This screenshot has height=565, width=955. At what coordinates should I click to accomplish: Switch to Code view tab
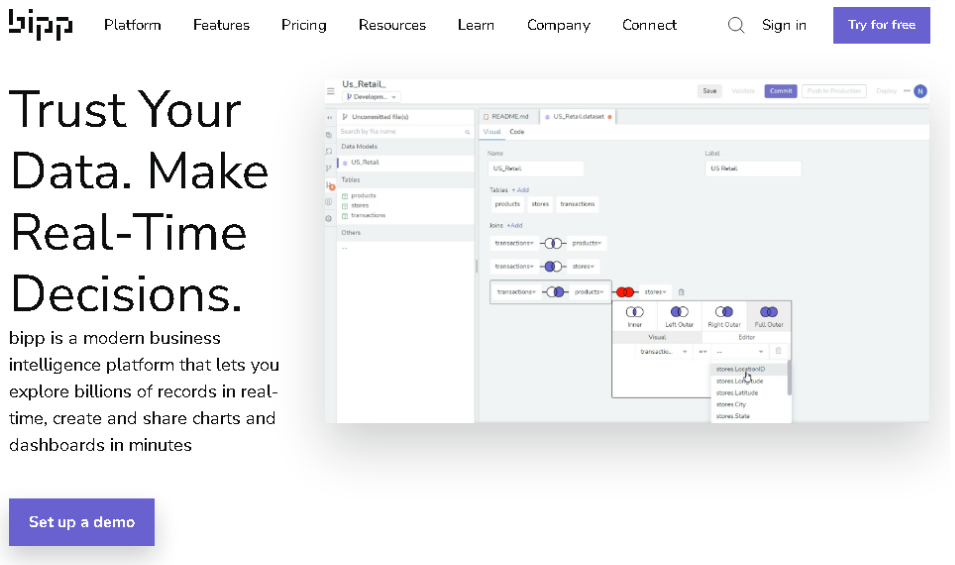pos(516,132)
